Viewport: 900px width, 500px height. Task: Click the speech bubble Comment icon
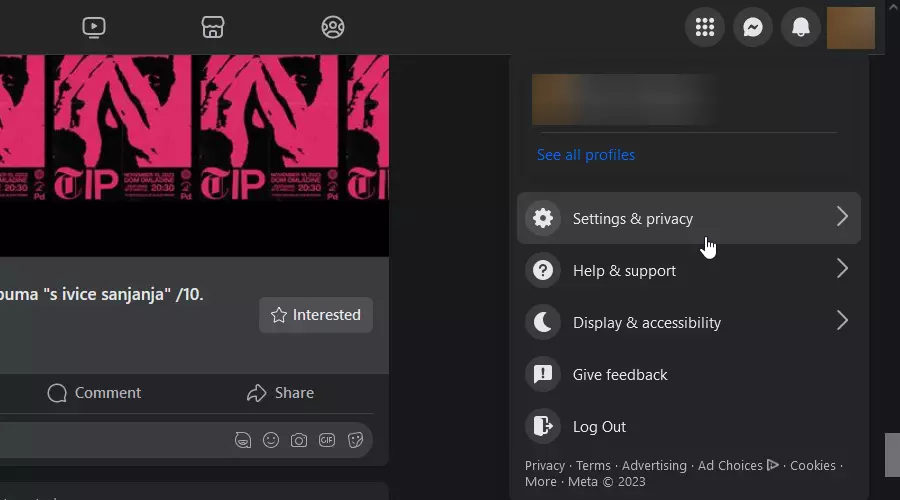tap(57, 393)
